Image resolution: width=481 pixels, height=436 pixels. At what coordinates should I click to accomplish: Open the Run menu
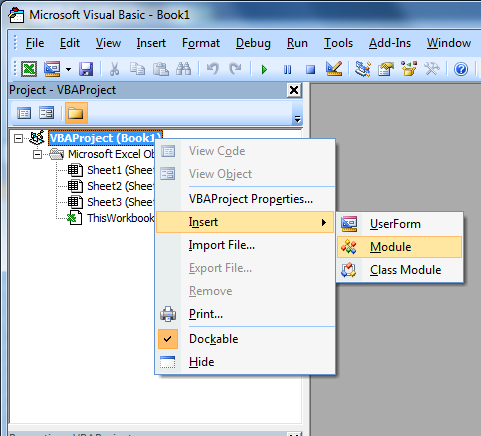(297, 43)
